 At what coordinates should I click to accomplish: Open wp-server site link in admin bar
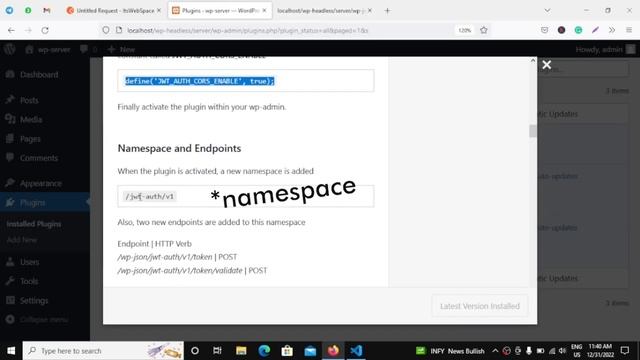48,49
